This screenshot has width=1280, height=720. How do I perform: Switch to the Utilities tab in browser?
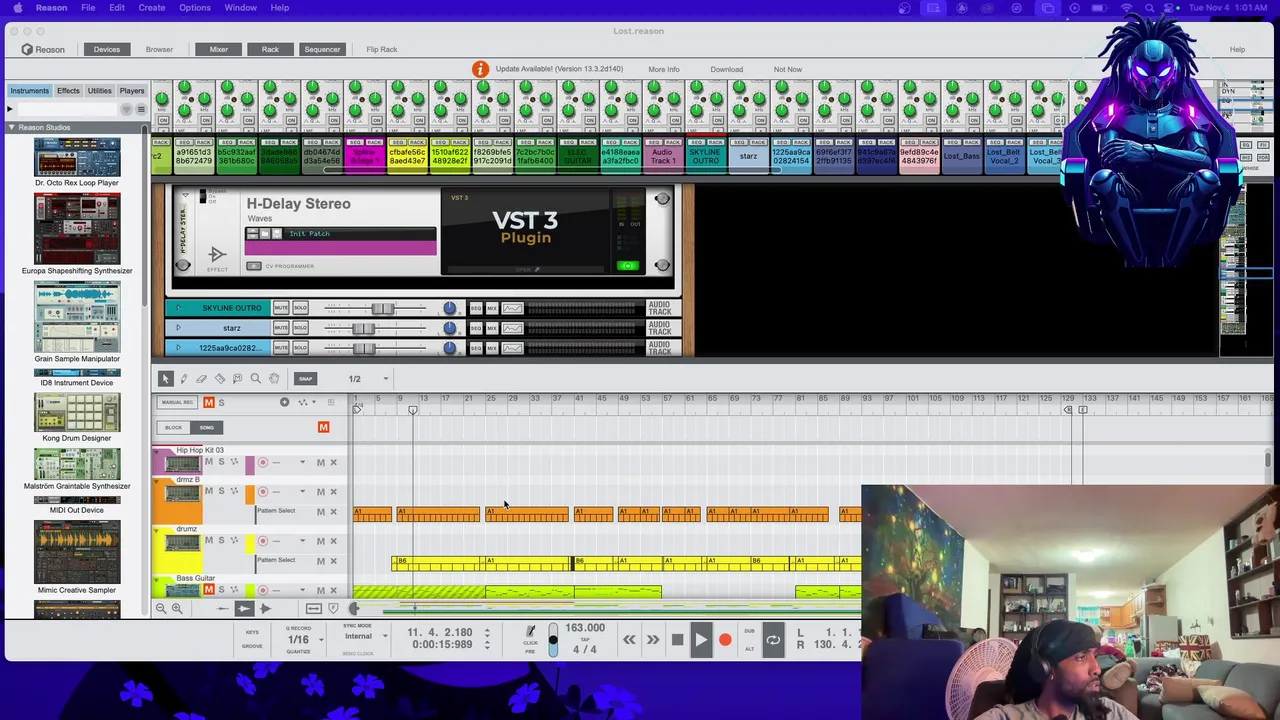(x=99, y=91)
